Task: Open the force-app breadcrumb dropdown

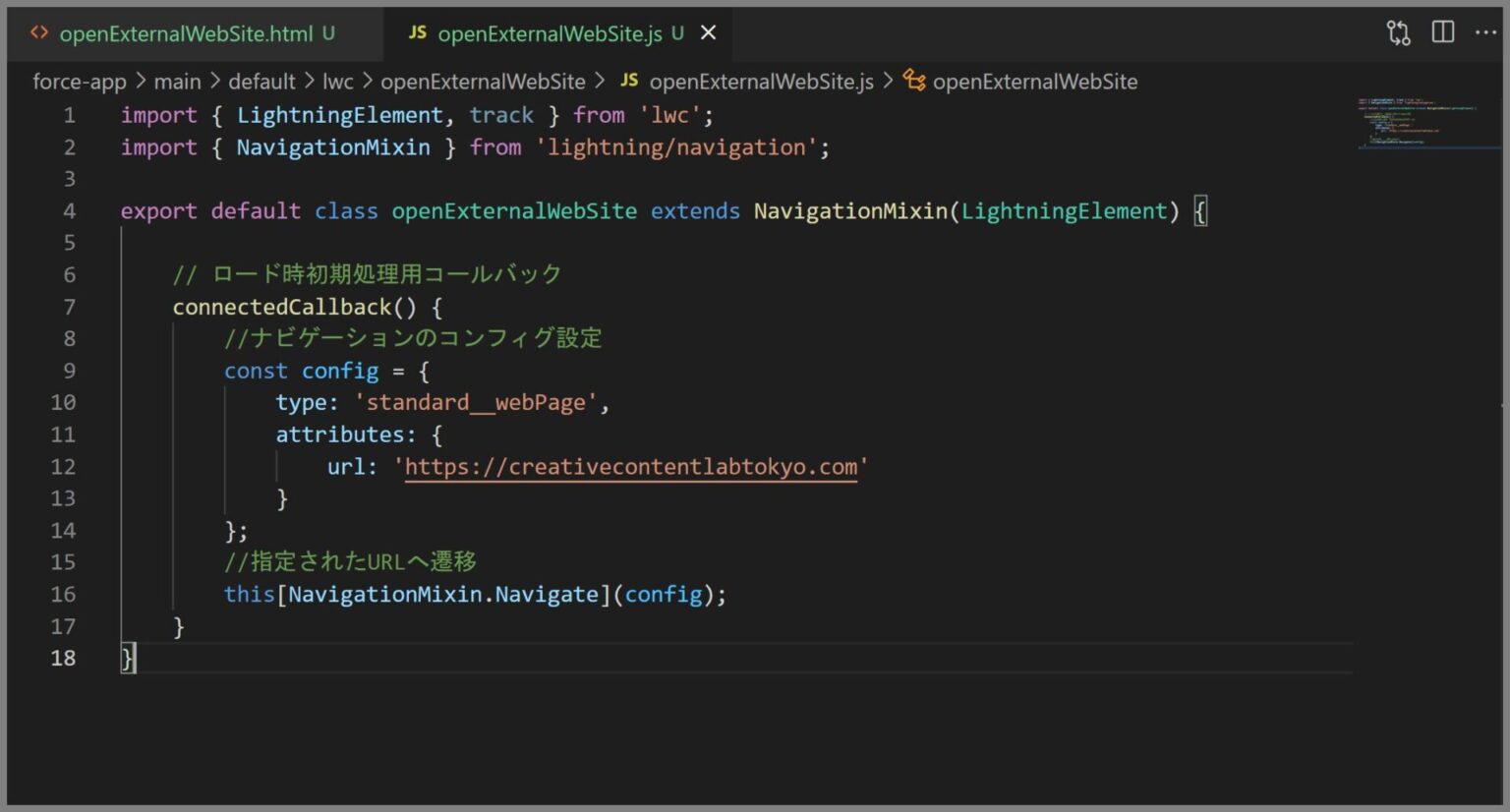Action: pos(79,81)
